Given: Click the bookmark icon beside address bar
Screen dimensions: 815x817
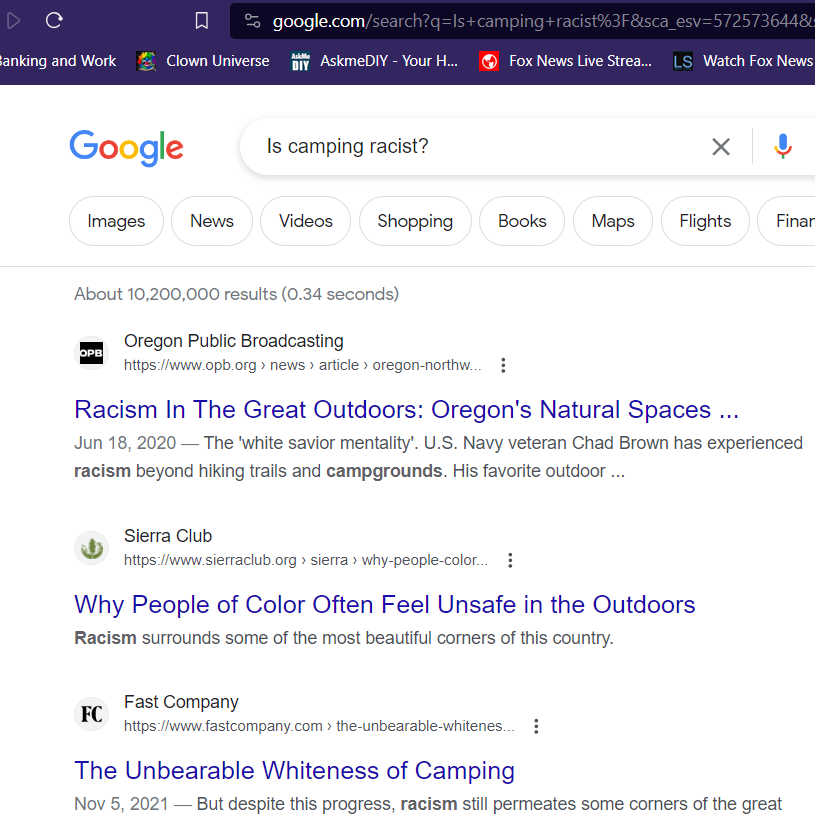Looking at the screenshot, I should pos(202,20).
